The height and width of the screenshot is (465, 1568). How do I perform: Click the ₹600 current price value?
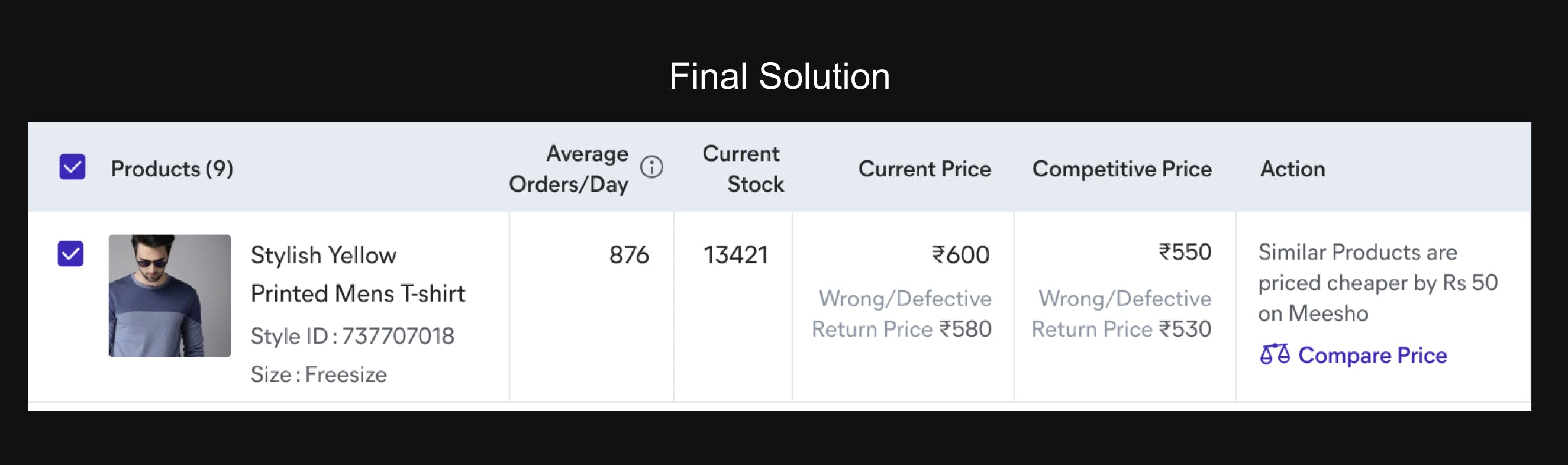960,254
